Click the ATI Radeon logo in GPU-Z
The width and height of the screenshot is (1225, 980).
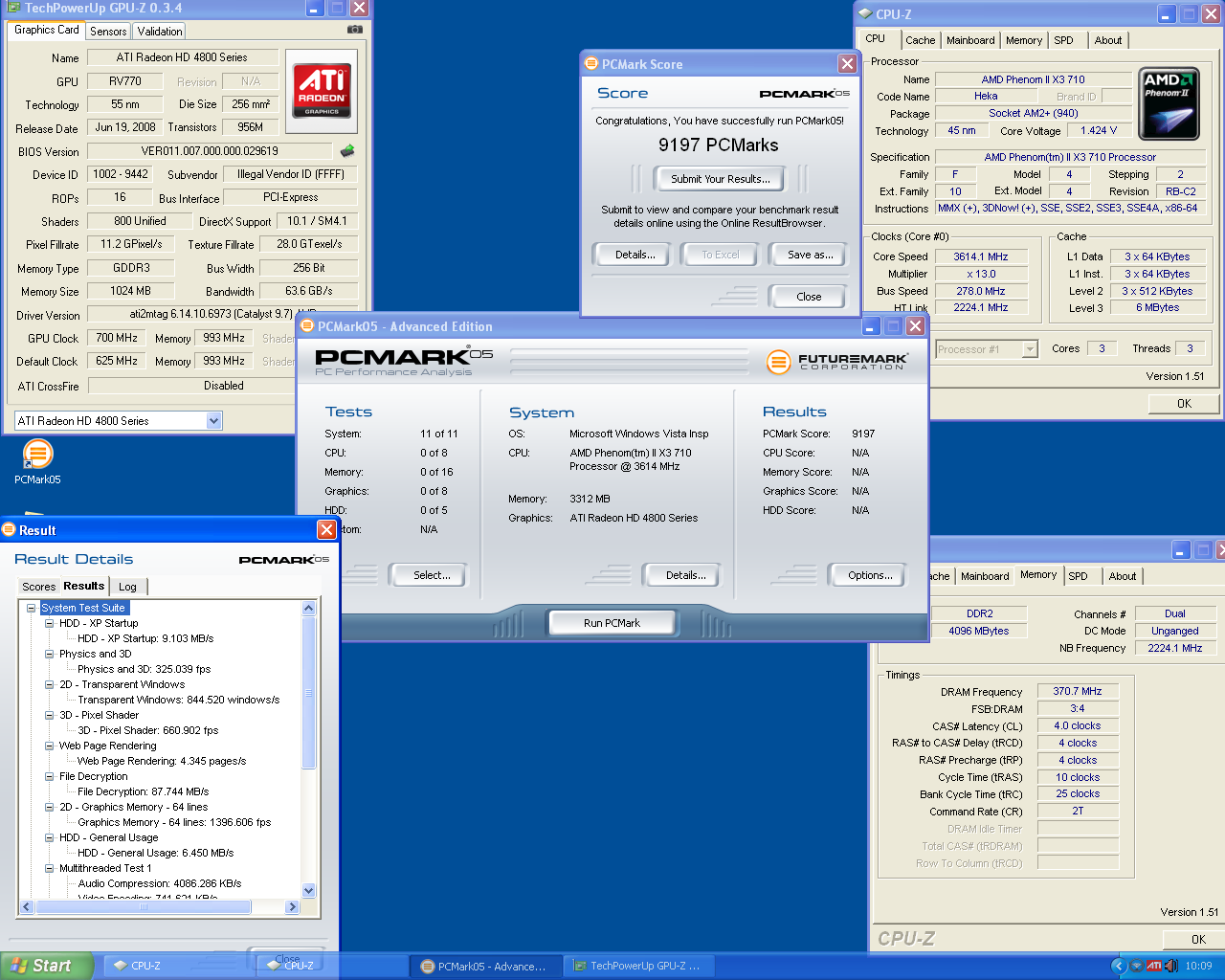[x=322, y=92]
